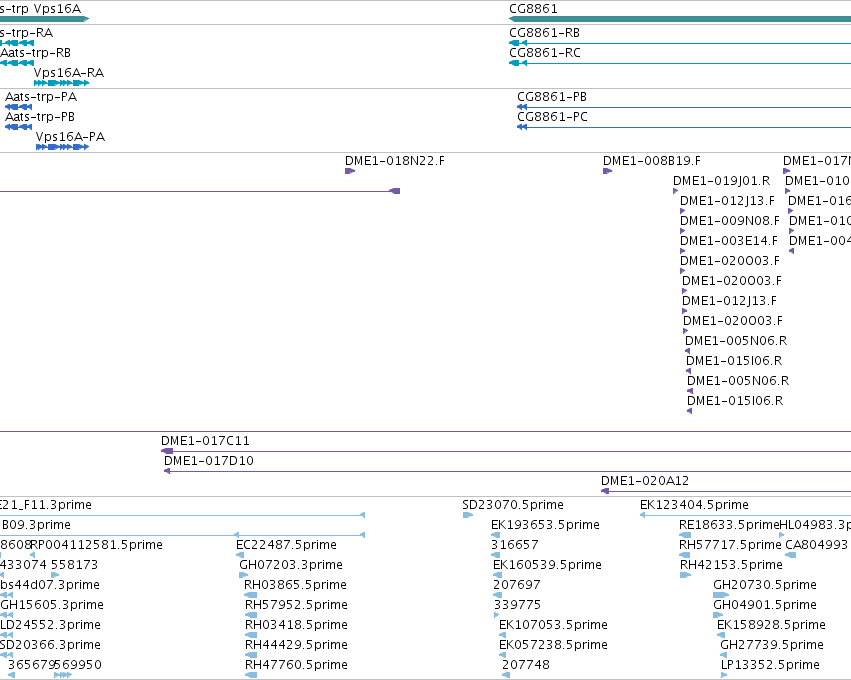Select the 339775 feature
This screenshot has height=680, width=851.
click(x=496, y=615)
